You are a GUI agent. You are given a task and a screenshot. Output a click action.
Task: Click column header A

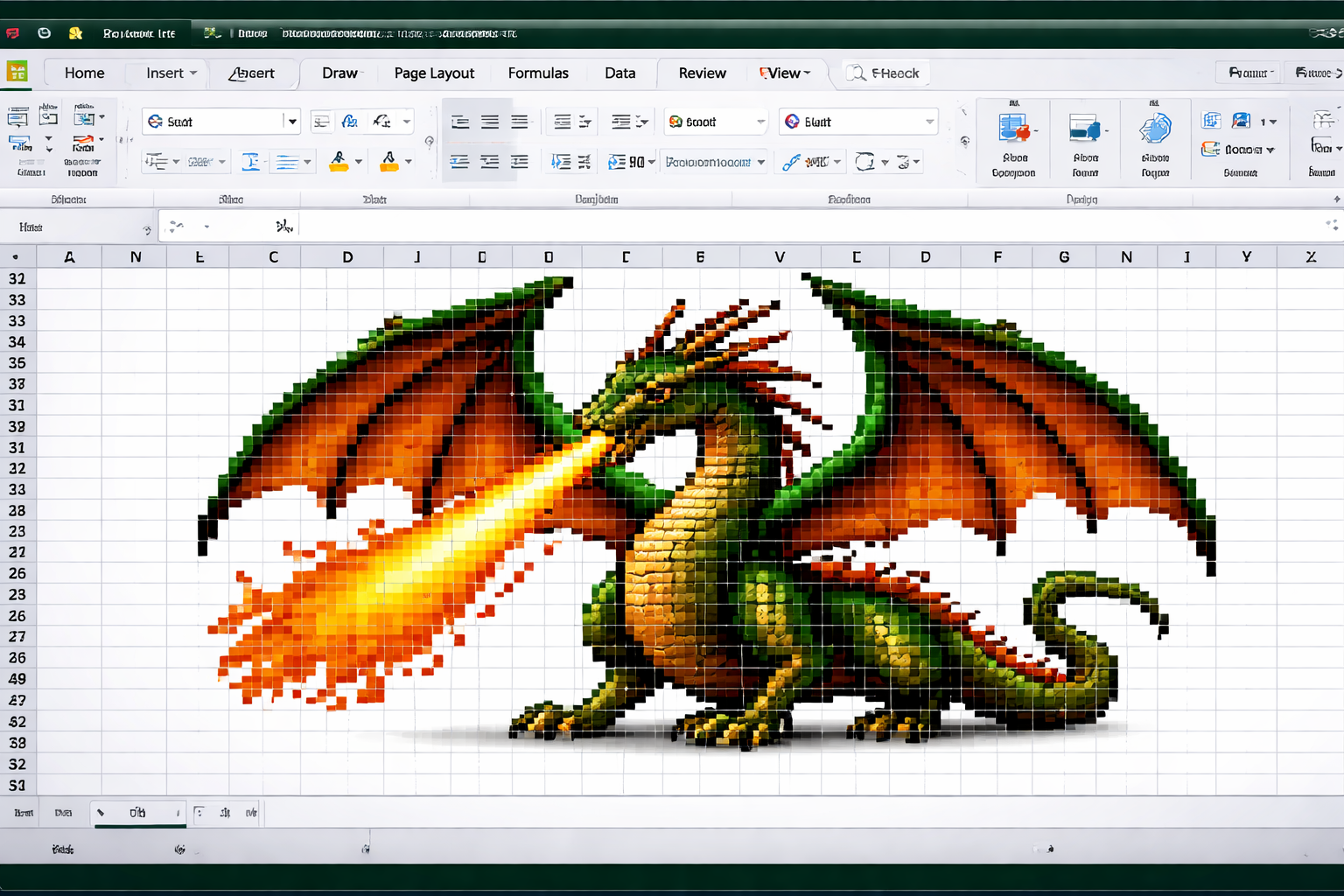pyautogui.click(x=69, y=257)
